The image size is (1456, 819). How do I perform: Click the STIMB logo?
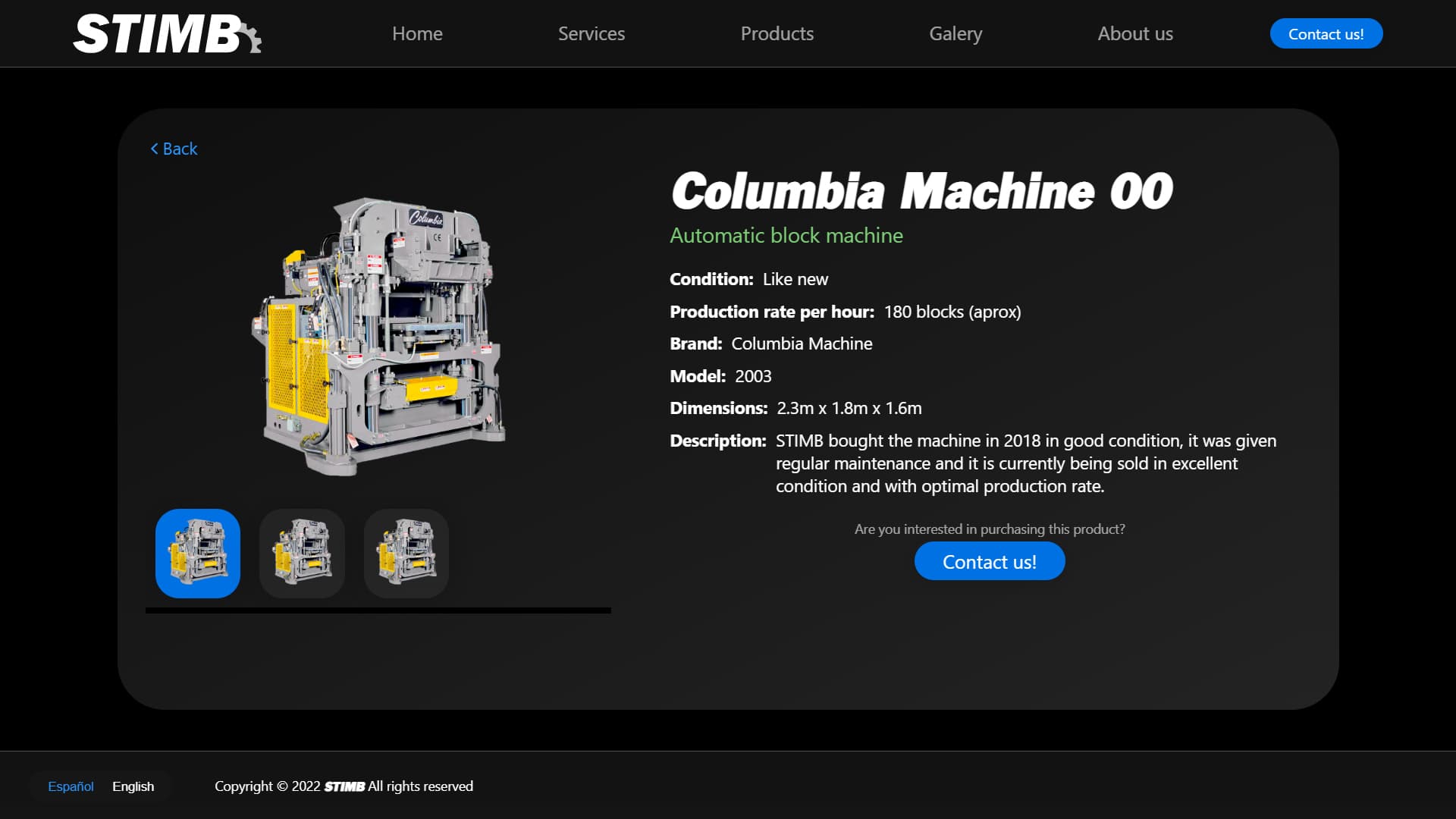tap(168, 34)
